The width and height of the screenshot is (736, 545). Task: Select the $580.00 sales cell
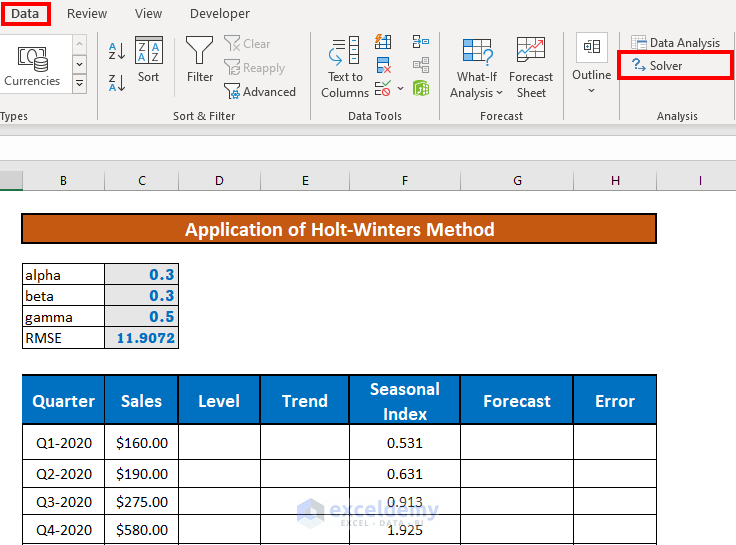[x=141, y=530]
